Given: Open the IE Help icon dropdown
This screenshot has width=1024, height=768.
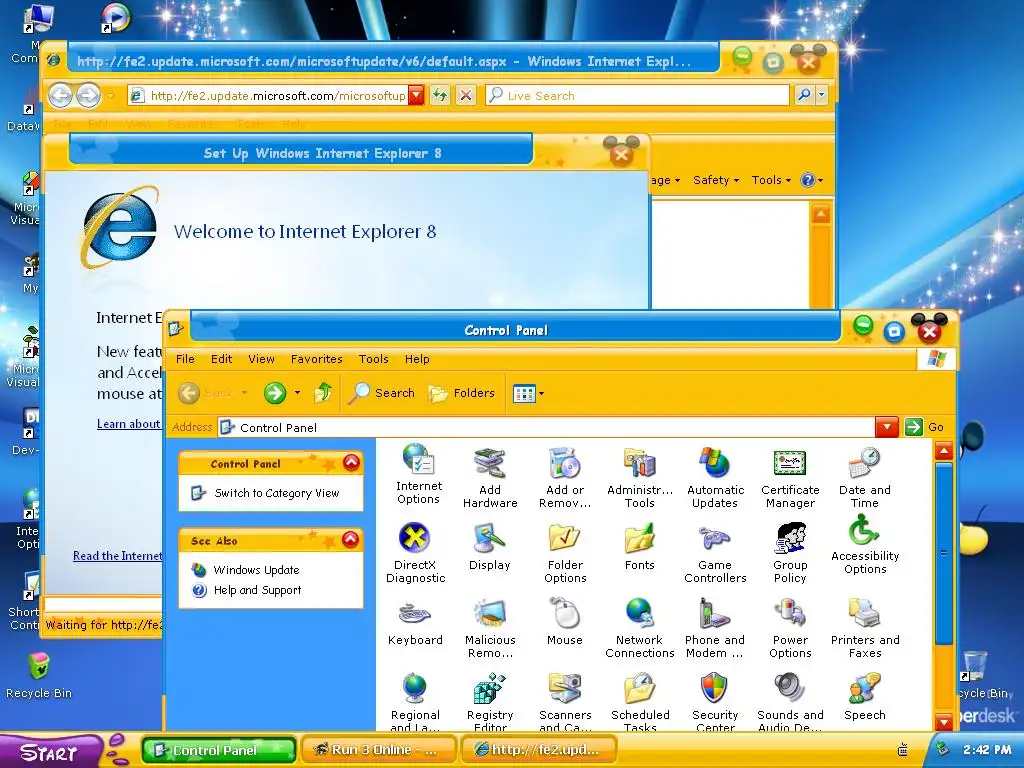Looking at the screenshot, I should (x=812, y=180).
